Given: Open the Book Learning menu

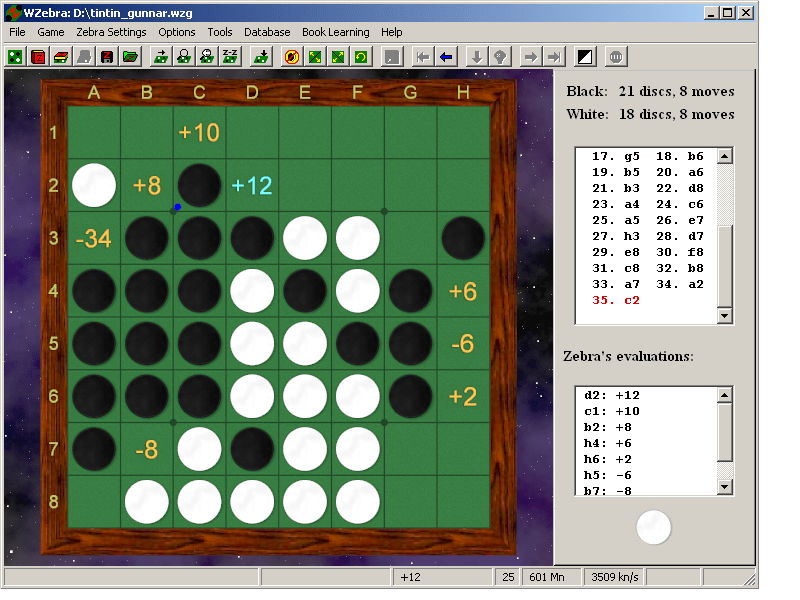Looking at the screenshot, I should click(x=335, y=32).
